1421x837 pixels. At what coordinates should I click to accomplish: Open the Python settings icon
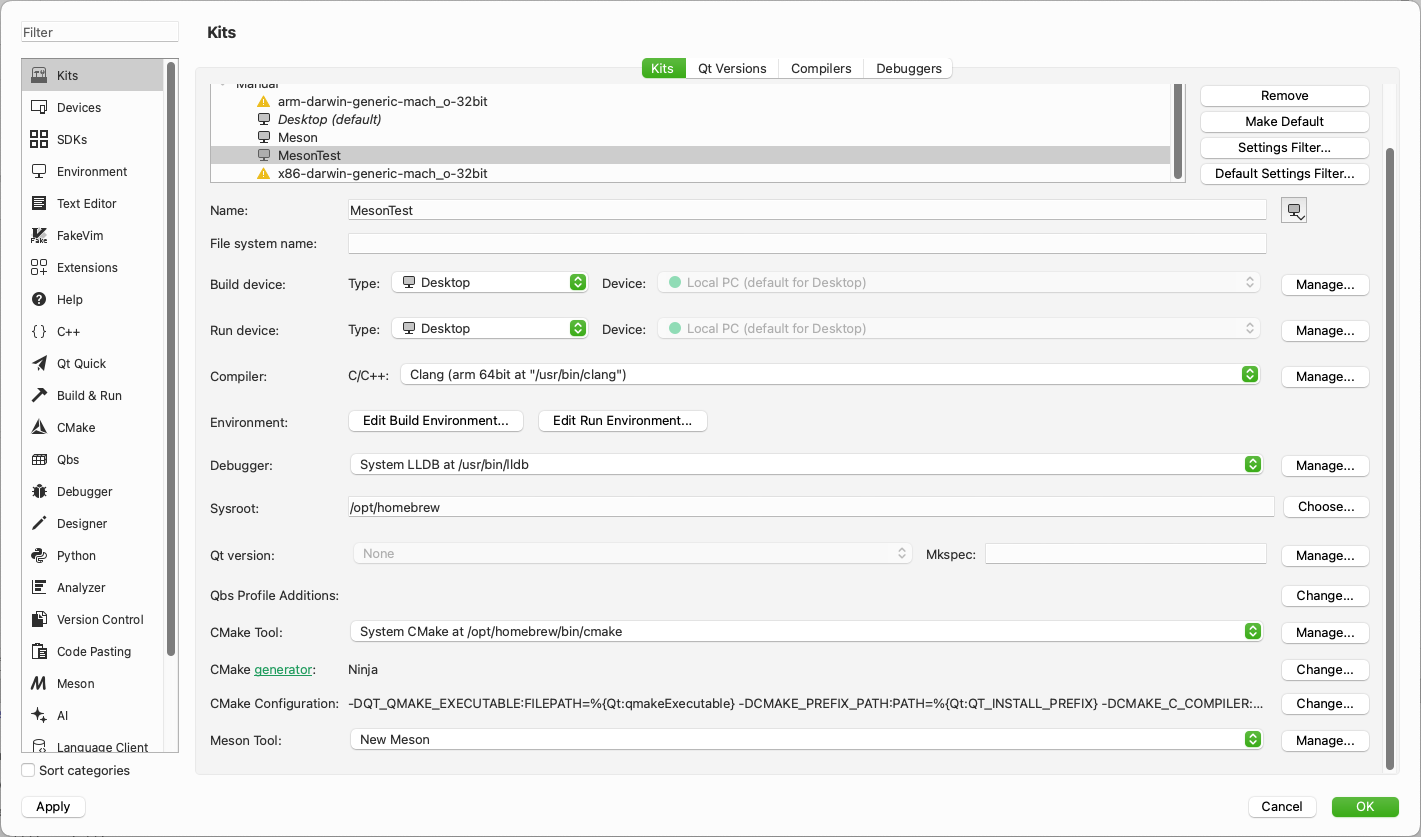pos(39,556)
